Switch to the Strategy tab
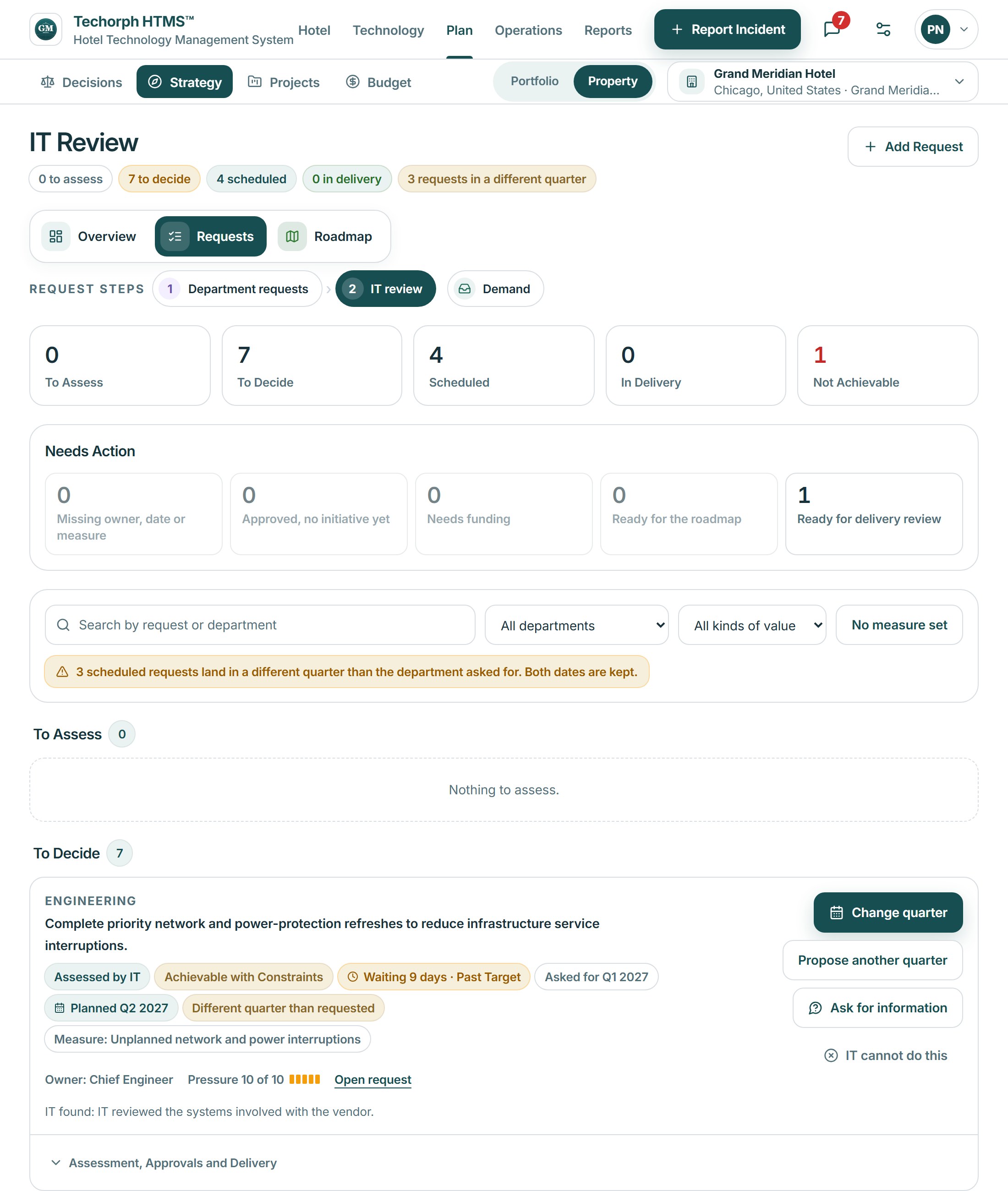Viewport: 1008px width, 1191px height. [x=185, y=82]
